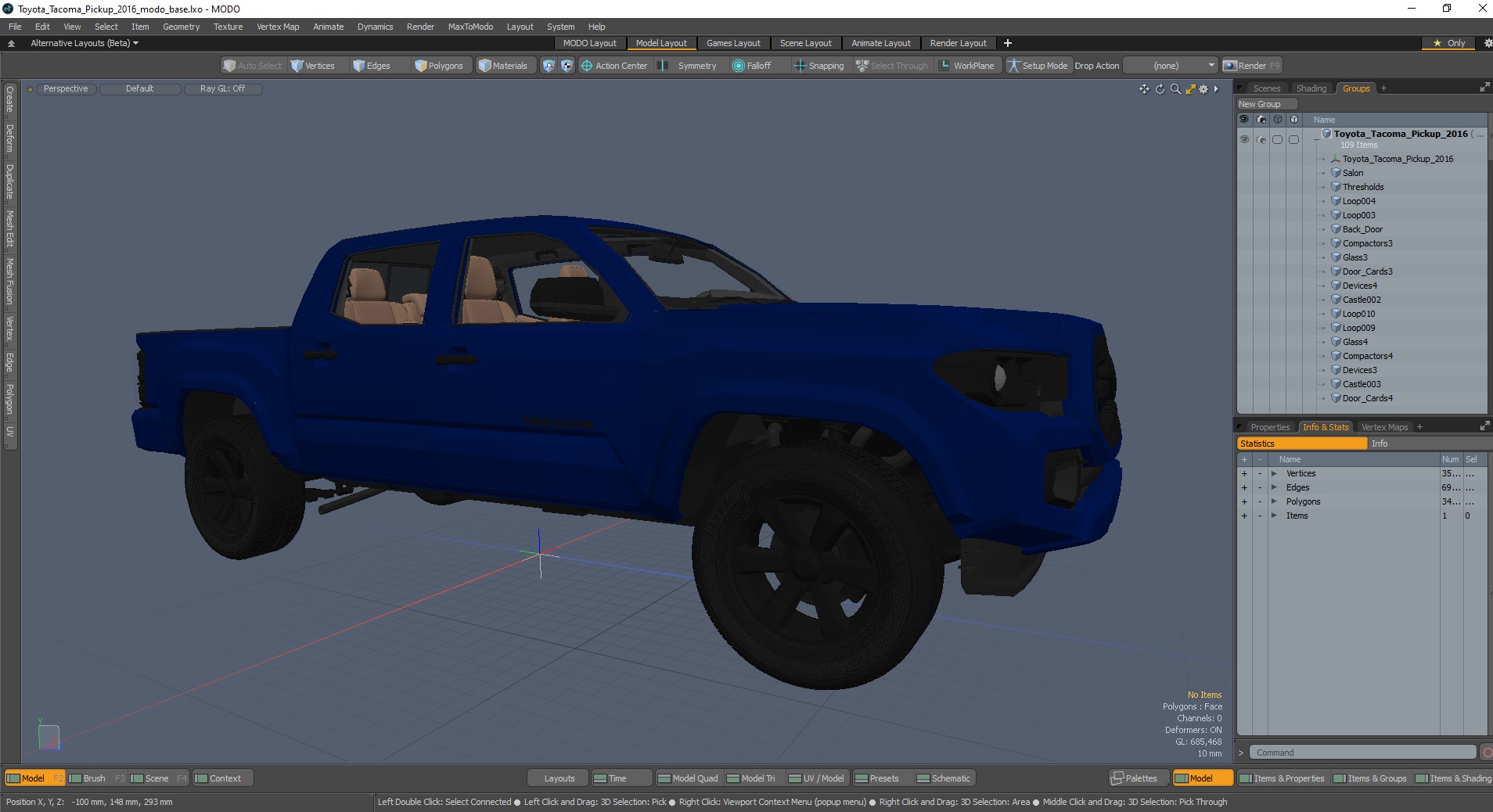Select the Back_Door item in the tree

click(x=1362, y=229)
